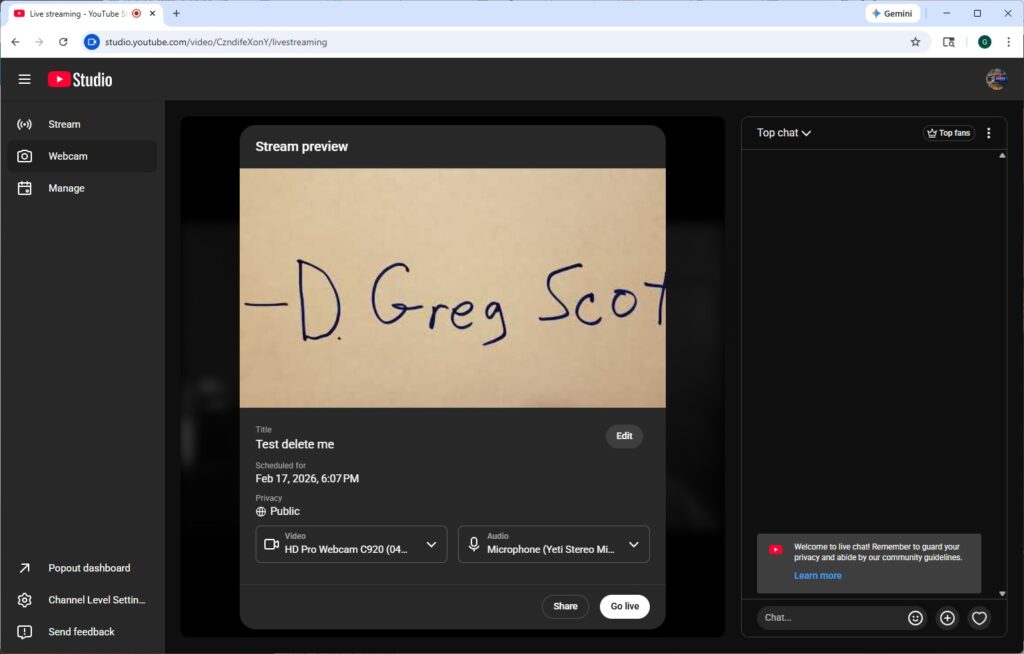Open the Gemini button in the browser toolbar
Screen dimensions: 1024x654
[891, 13]
